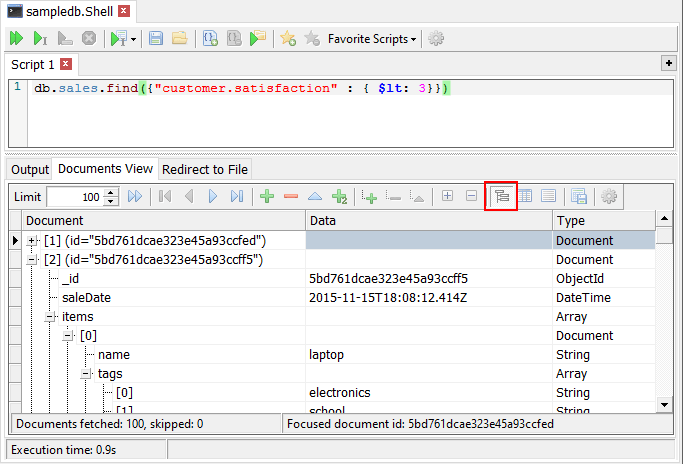Click the Save script floppy disk icon
This screenshot has width=683, height=464.
pos(156,39)
